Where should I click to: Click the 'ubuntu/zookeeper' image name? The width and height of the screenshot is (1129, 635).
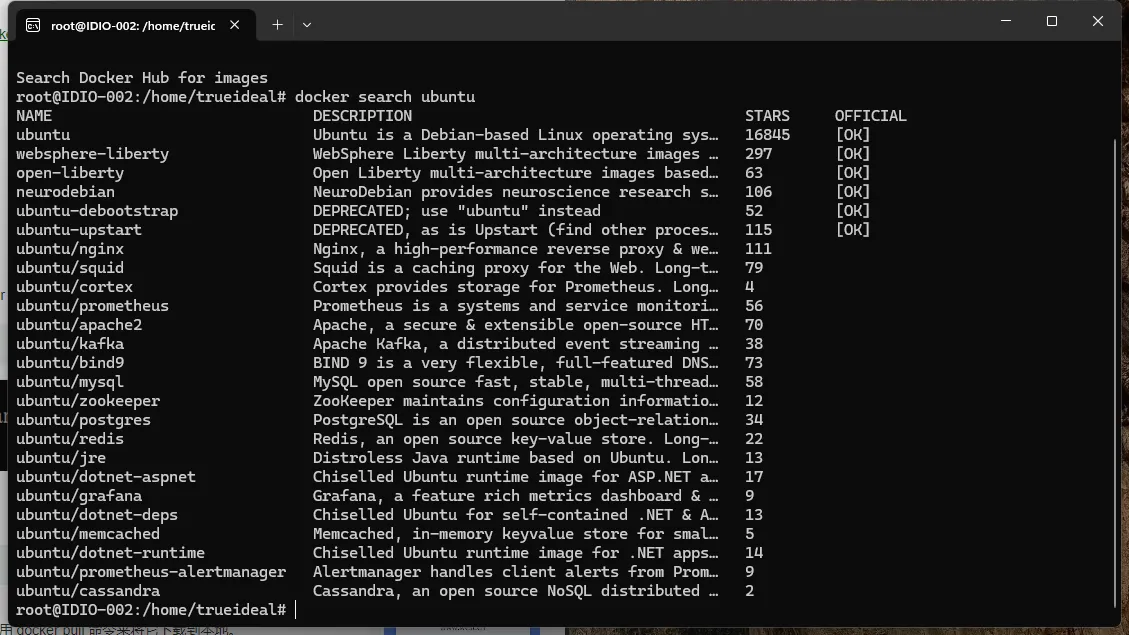pyautogui.click(x=88, y=401)
